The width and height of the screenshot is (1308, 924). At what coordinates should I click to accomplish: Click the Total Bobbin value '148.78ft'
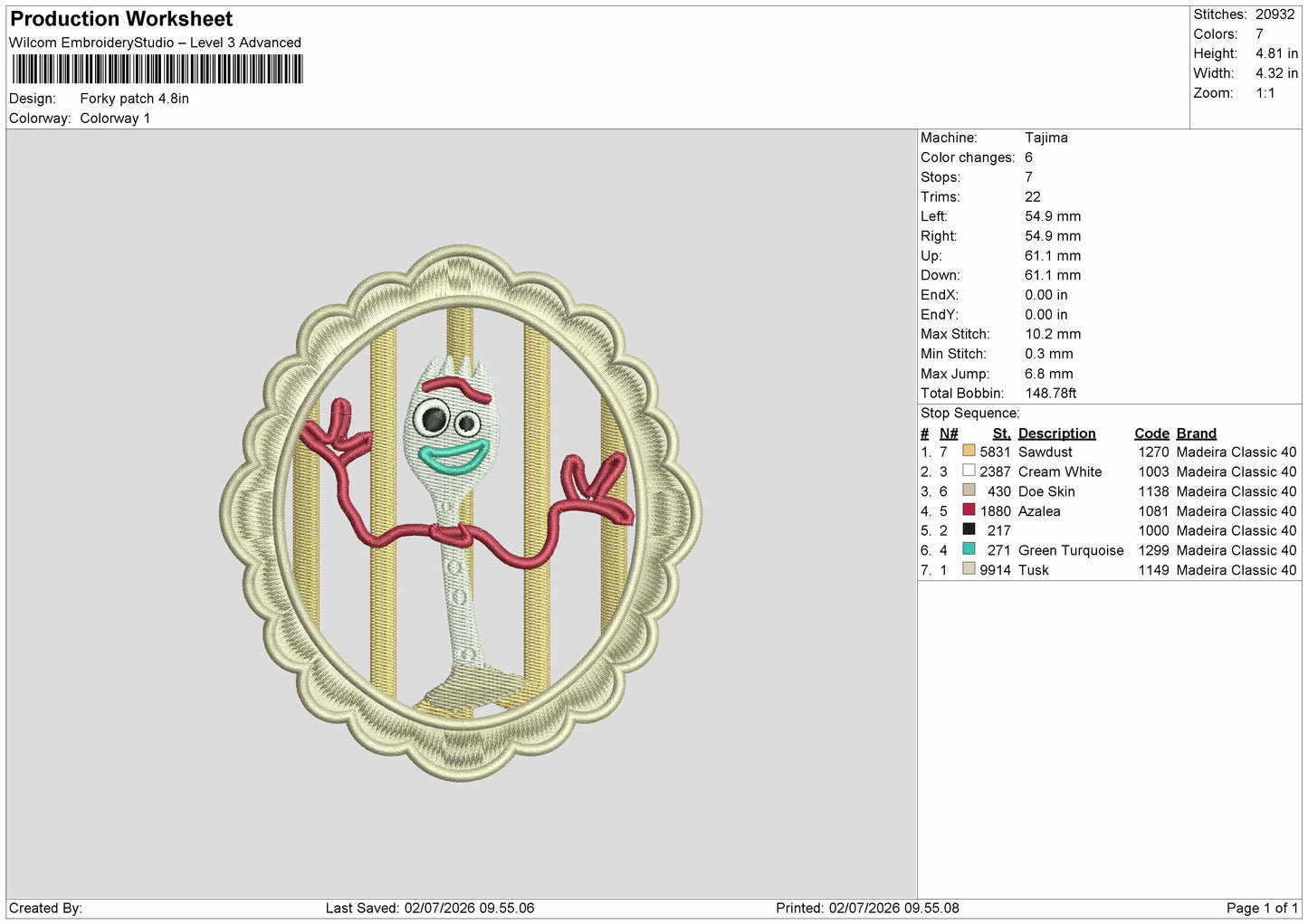pos(1050,394)
